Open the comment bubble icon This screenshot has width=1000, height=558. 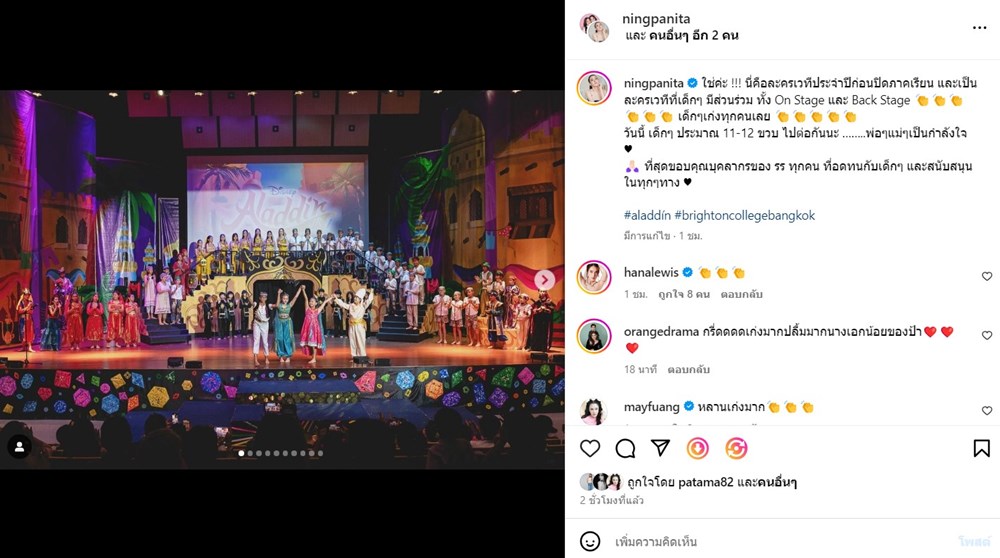pyautogui.click(x=625, y=448)
